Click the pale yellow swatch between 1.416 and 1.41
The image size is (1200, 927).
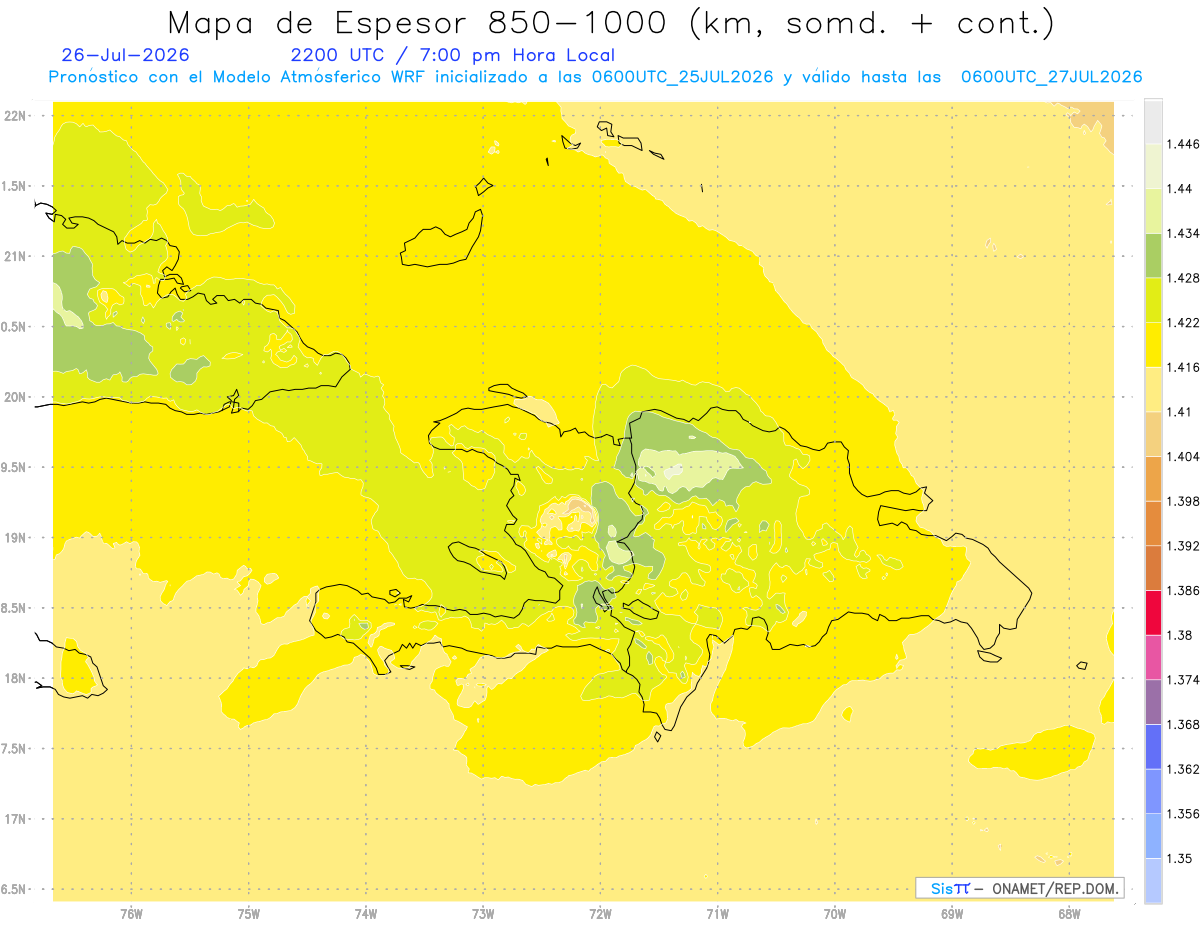click(x=1153, y=389)
